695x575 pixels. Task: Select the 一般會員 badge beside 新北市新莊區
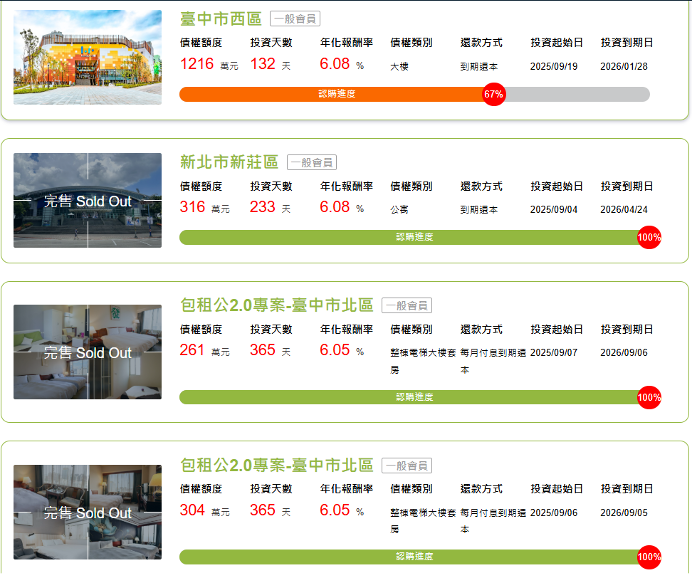312,162
